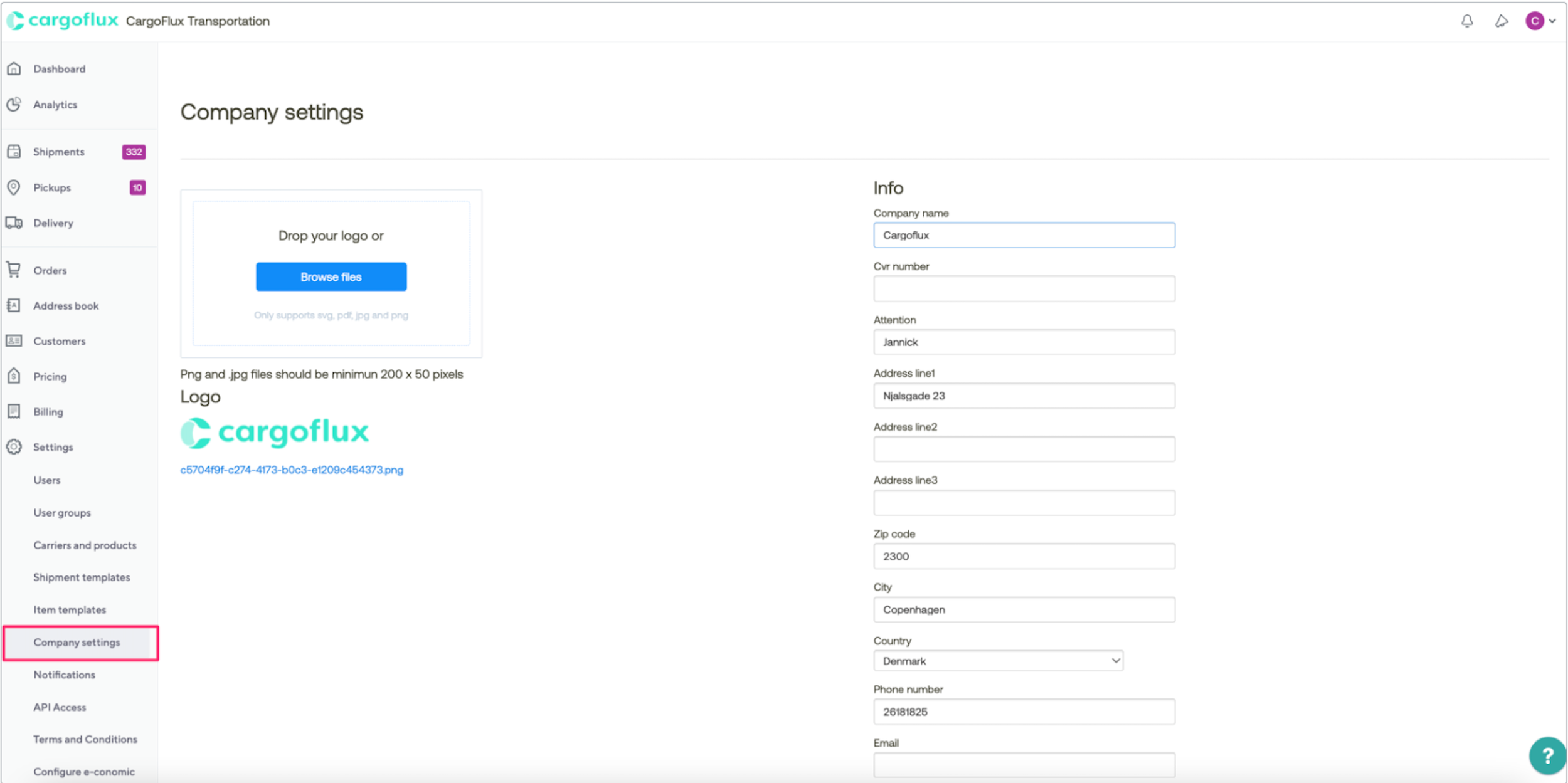Open Terms and Conditions submenu item
The width and height of the screenshot is (1568, 783).
85,740
